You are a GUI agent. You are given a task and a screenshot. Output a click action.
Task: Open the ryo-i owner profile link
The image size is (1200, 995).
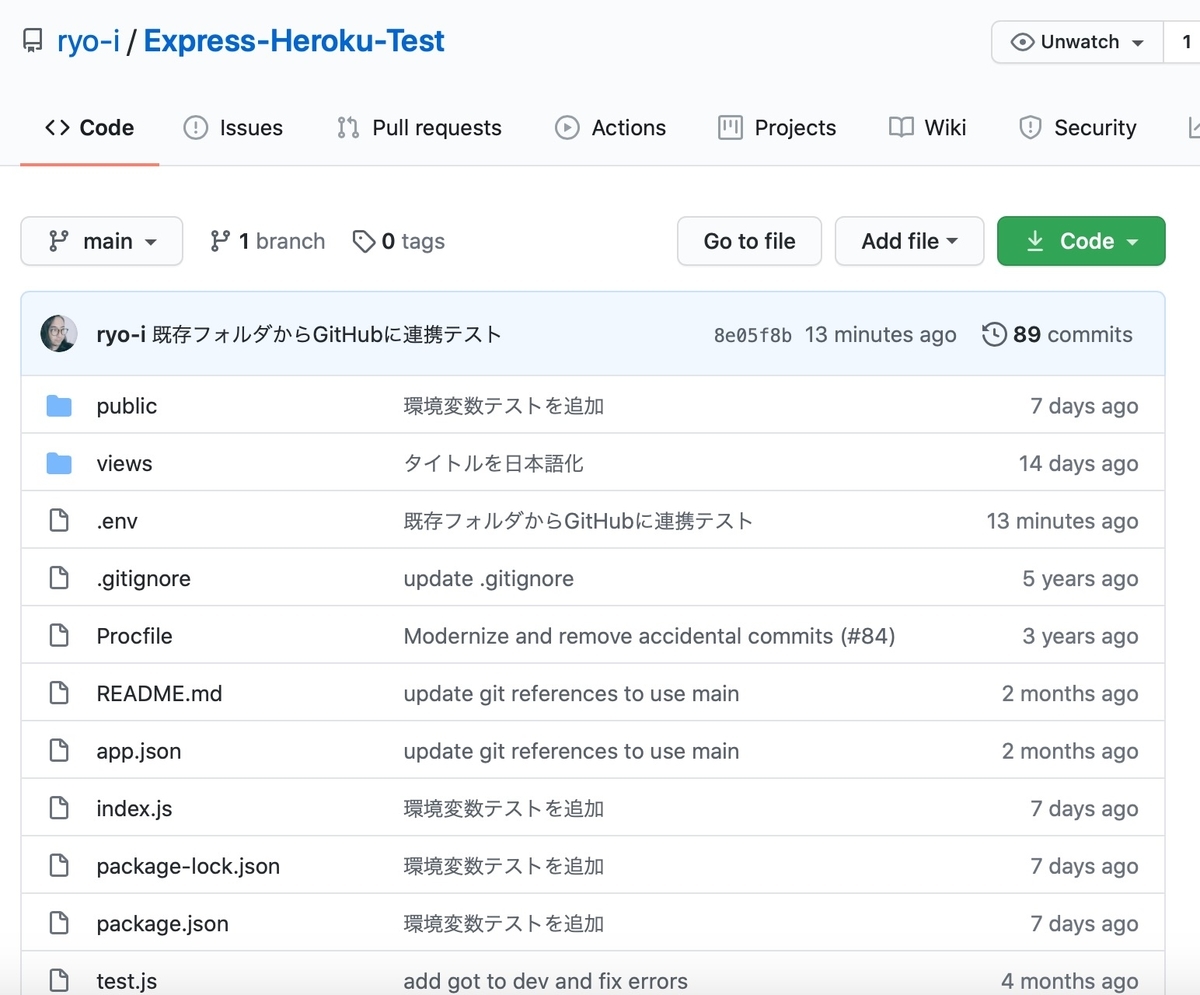coord(88,42)
